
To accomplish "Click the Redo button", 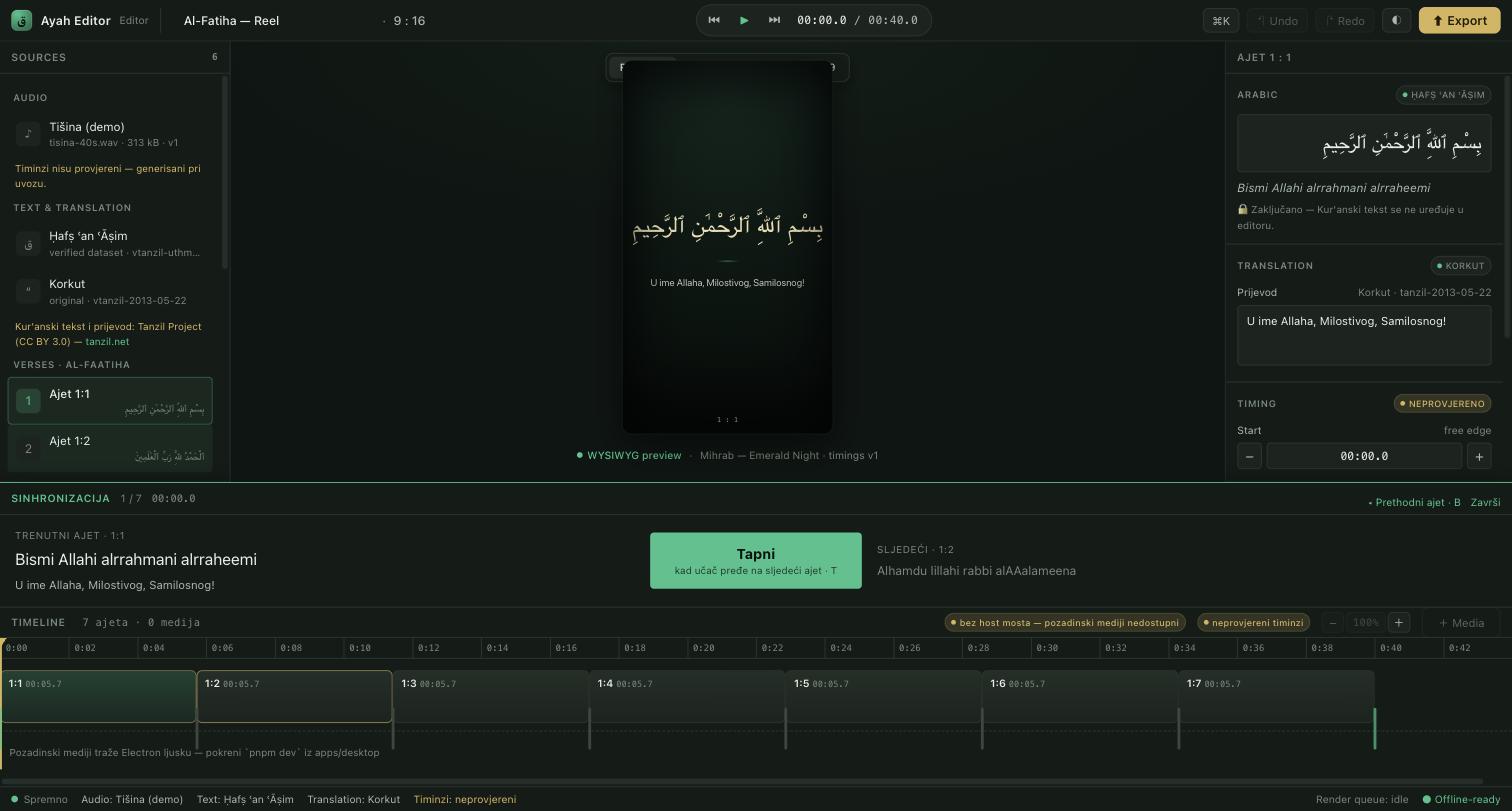I will point(1344,20).
